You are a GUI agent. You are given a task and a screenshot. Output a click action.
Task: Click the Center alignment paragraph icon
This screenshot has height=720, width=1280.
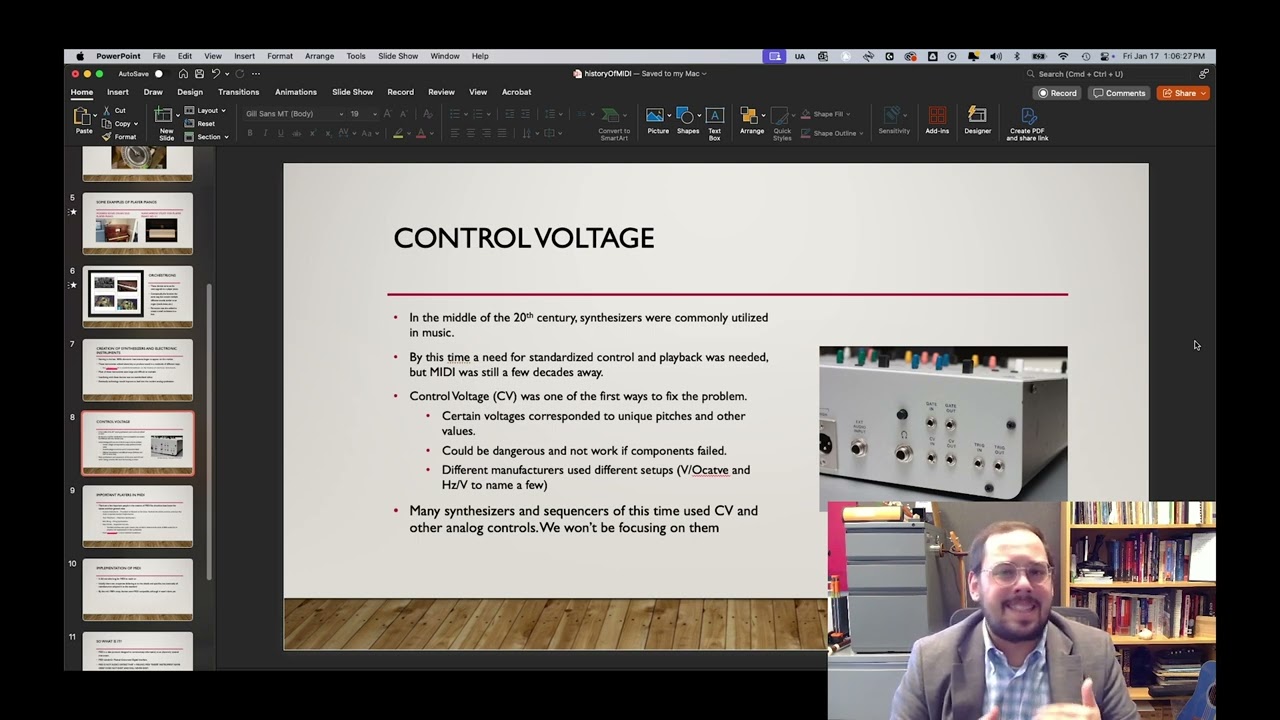point(470,133)
